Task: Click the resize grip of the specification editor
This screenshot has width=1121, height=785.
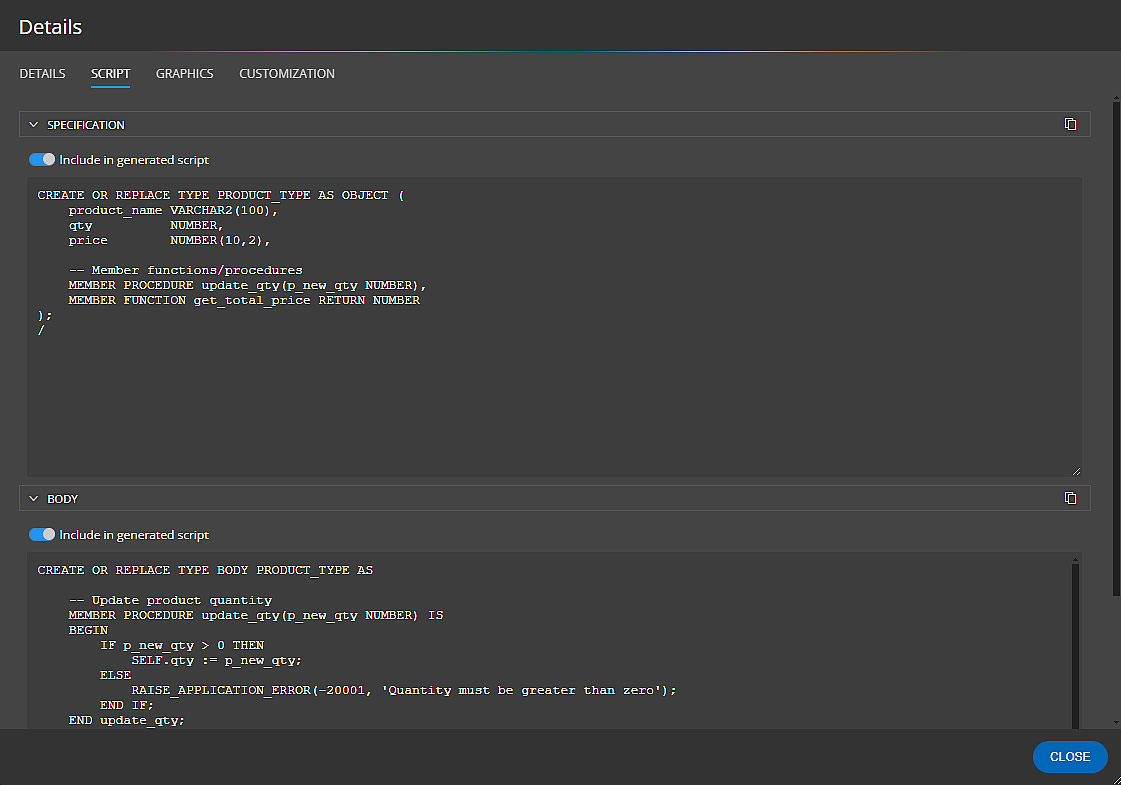Action: [x=1077, y=469]
